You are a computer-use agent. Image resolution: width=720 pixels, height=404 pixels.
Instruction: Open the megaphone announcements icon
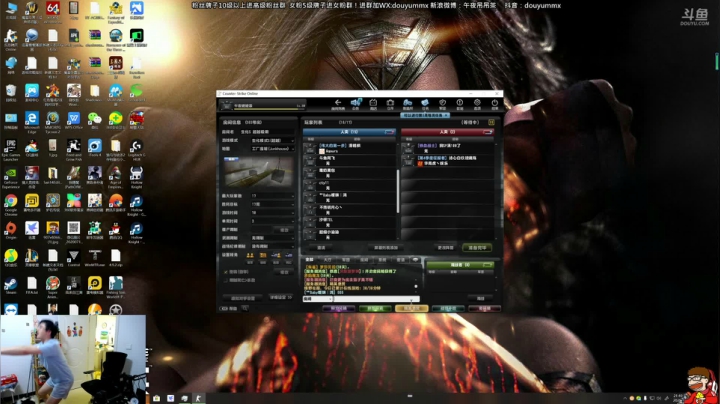click(355, 103)
